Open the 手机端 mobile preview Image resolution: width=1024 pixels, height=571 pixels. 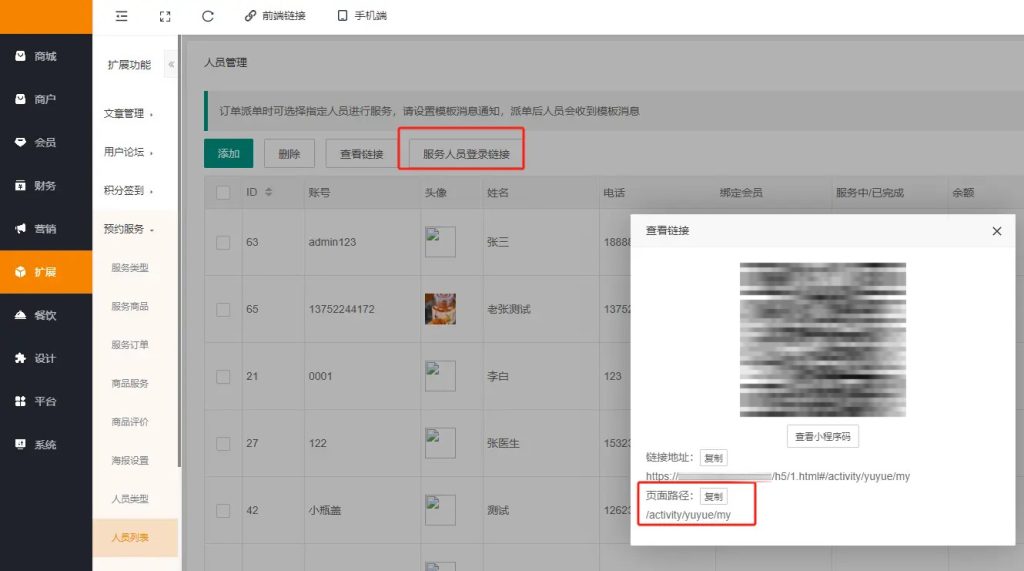coord(362,16)
